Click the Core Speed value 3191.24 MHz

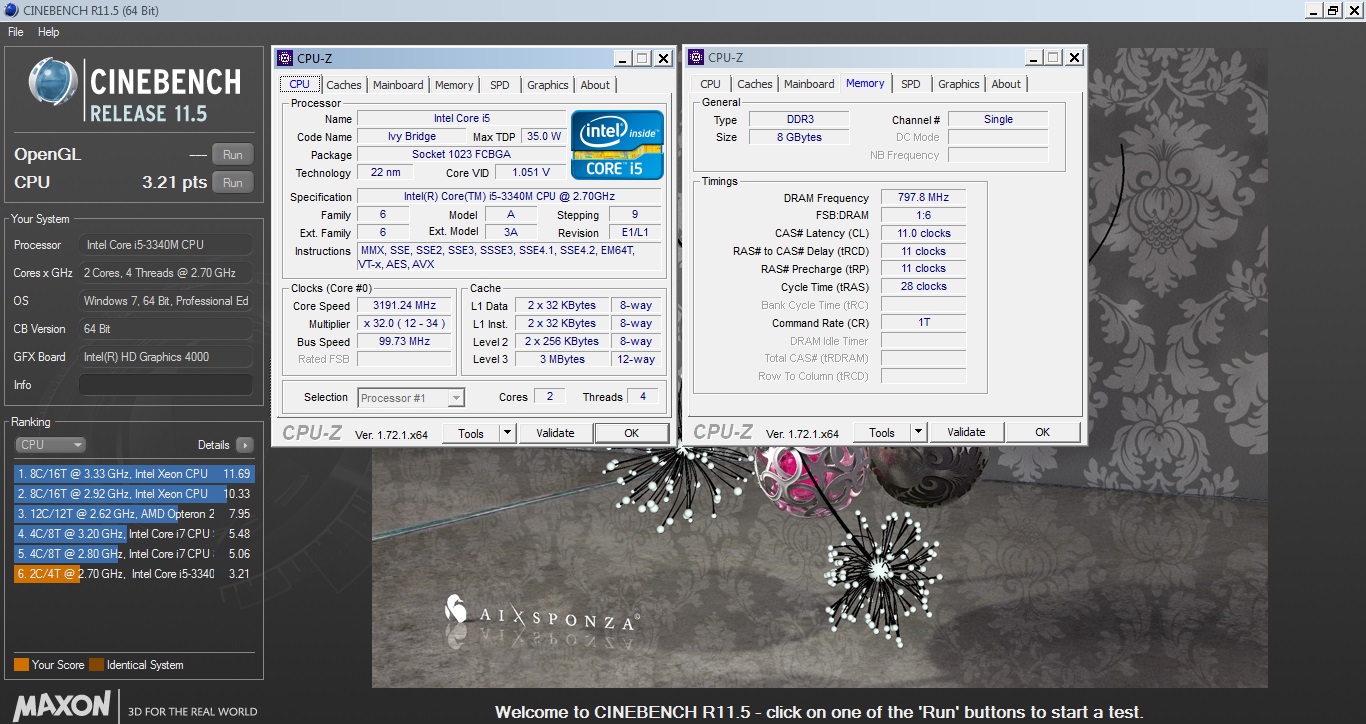coord(406,306)
